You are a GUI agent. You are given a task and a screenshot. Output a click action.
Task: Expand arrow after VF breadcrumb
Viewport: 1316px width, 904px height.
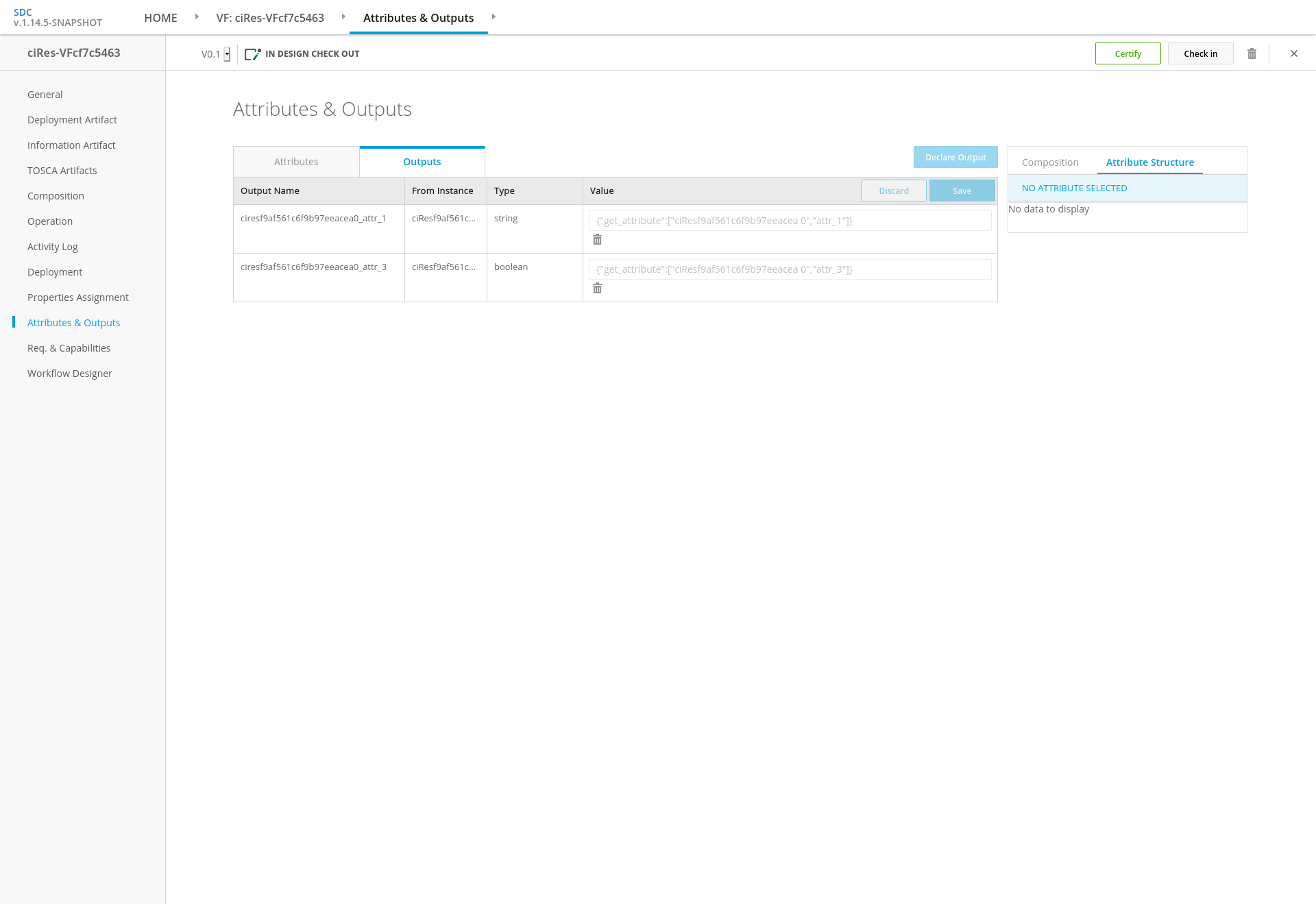pos(343,17)
